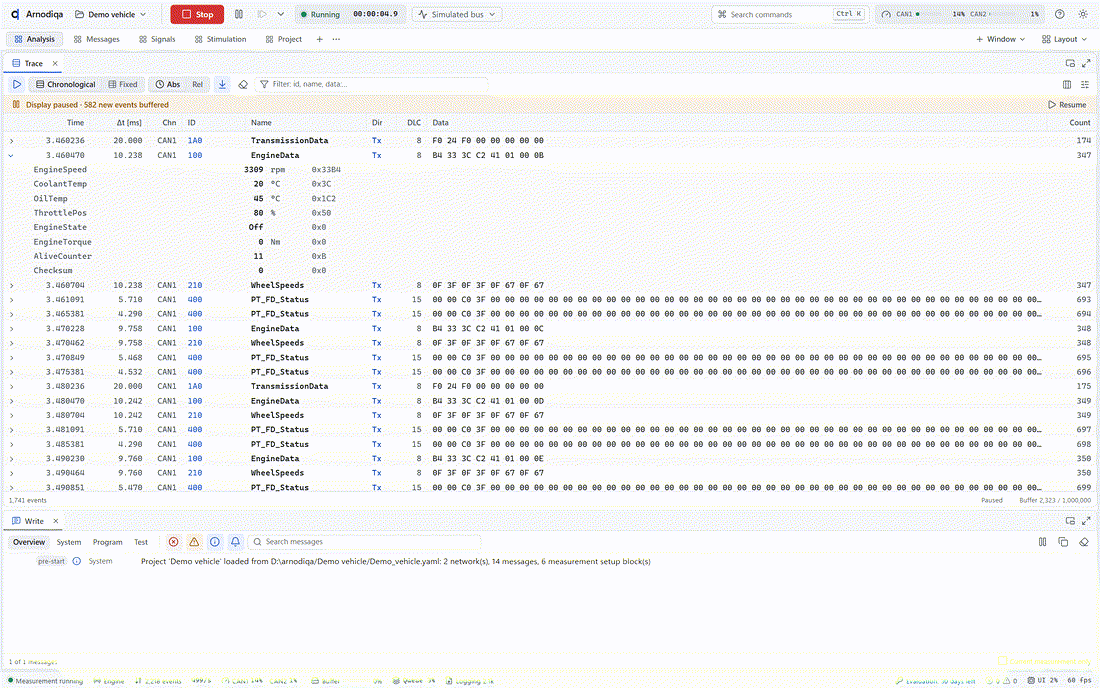The width and height of the screenshot is (1100, 688).
Task: Click the CAN1 bus load gauge
Action: 921,14
